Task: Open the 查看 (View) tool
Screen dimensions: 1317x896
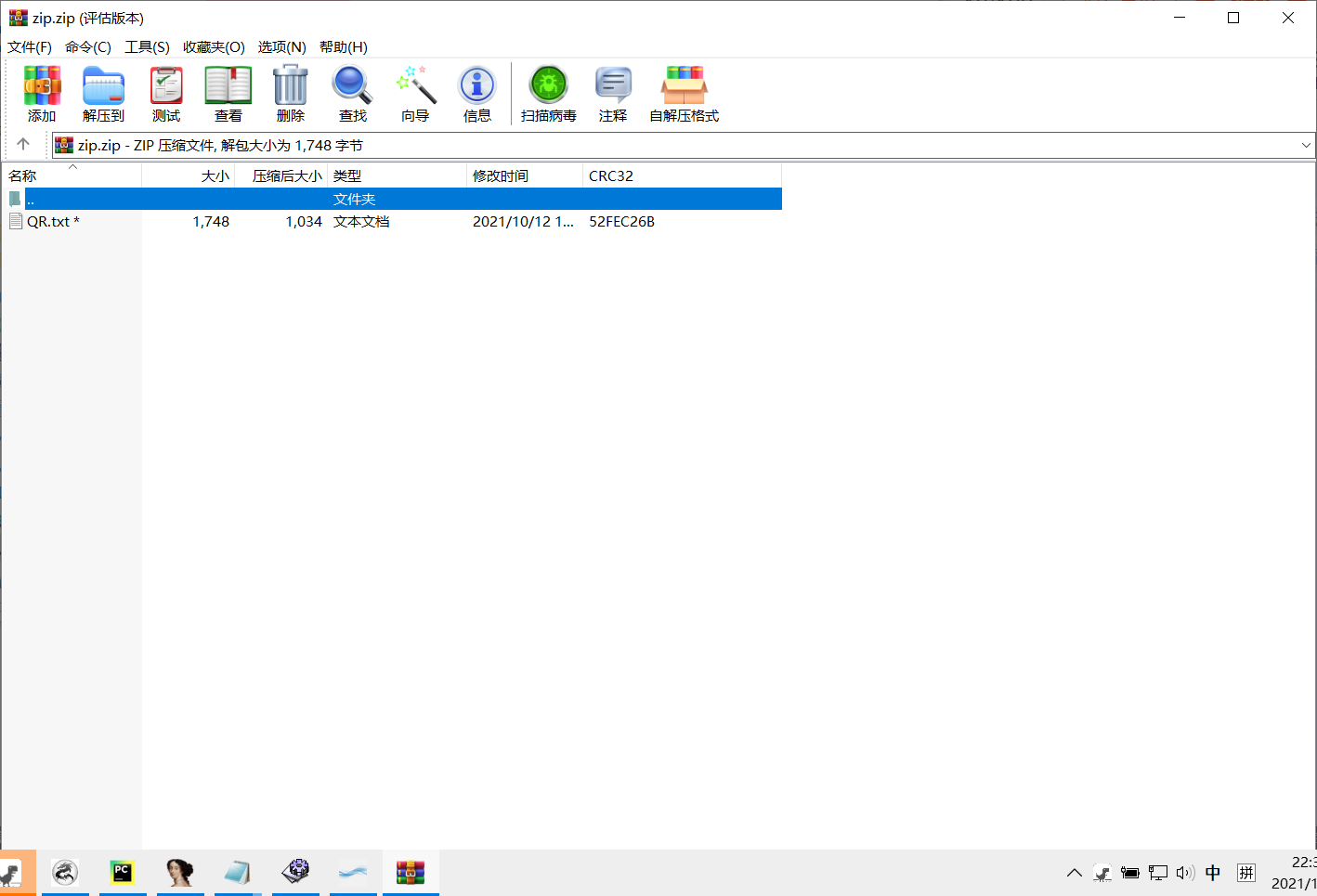Action: [x=228, y=93]
